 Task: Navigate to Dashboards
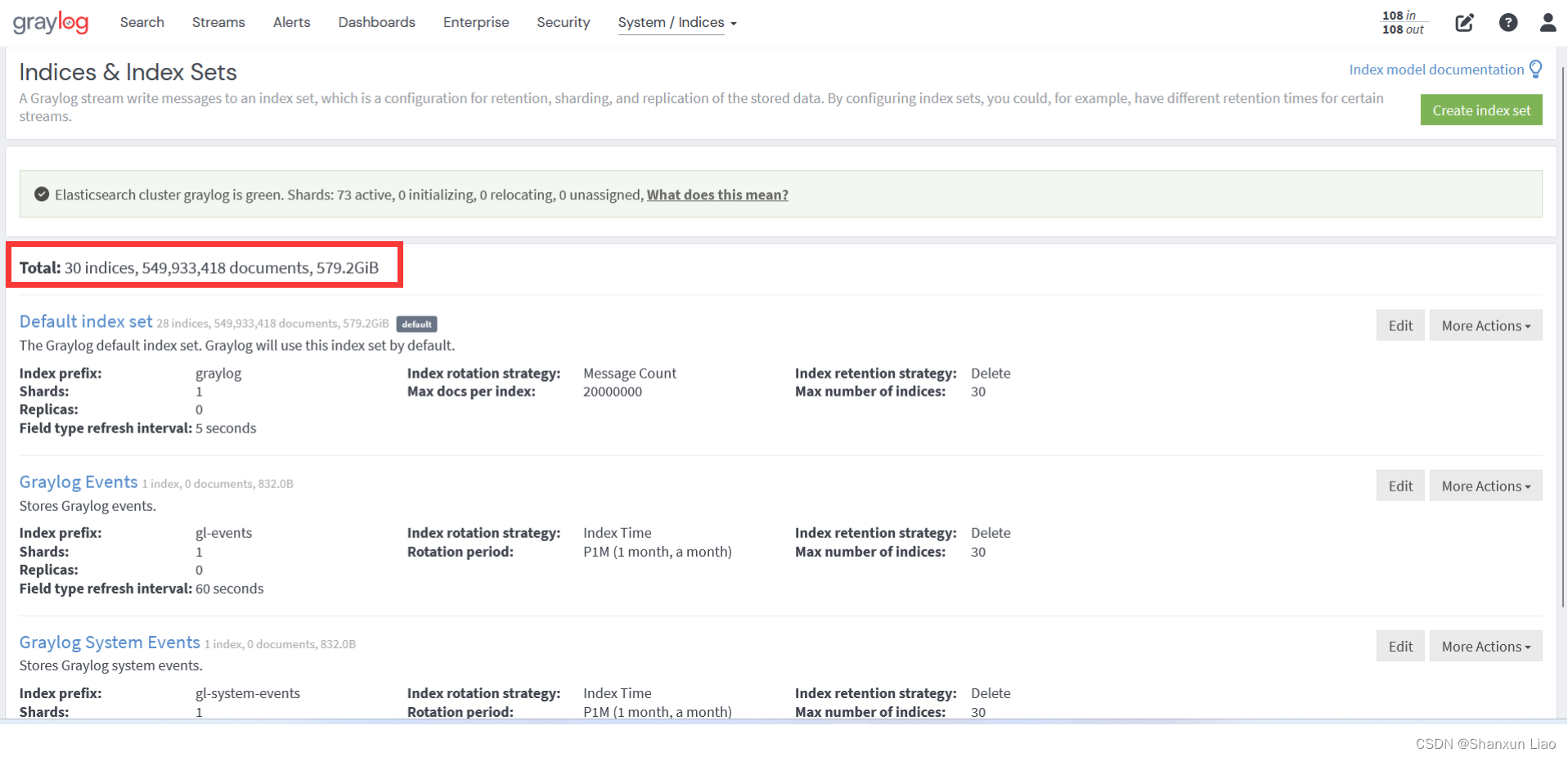coord(377,22)
